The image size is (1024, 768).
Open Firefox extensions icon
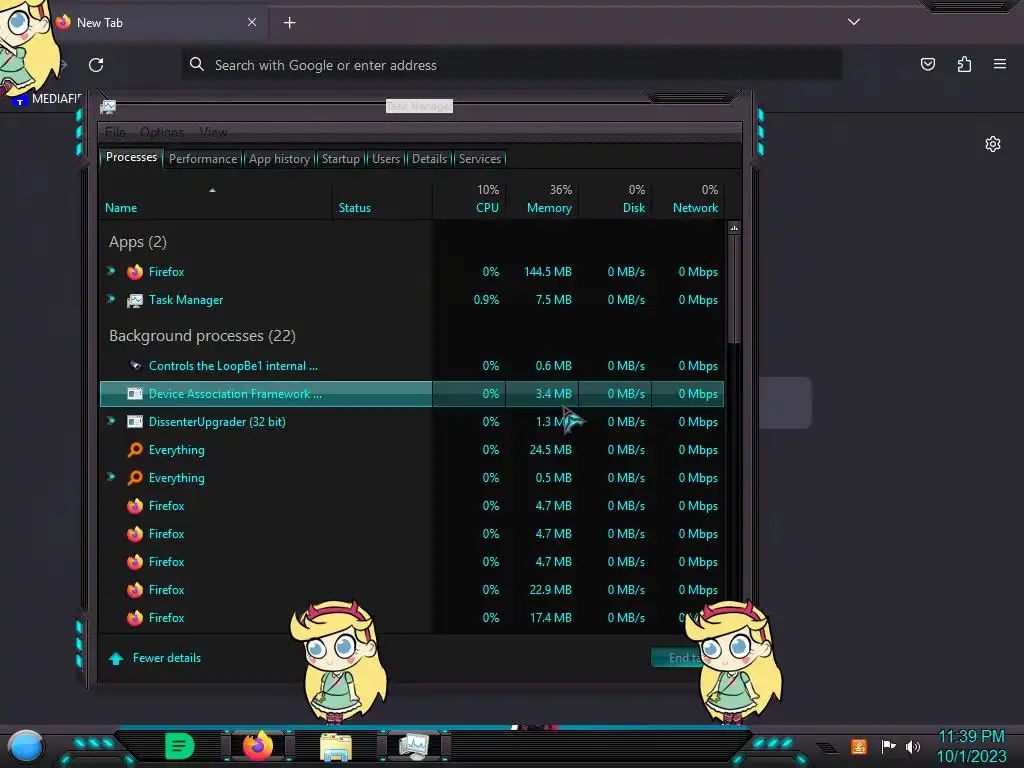click(964, 64)
